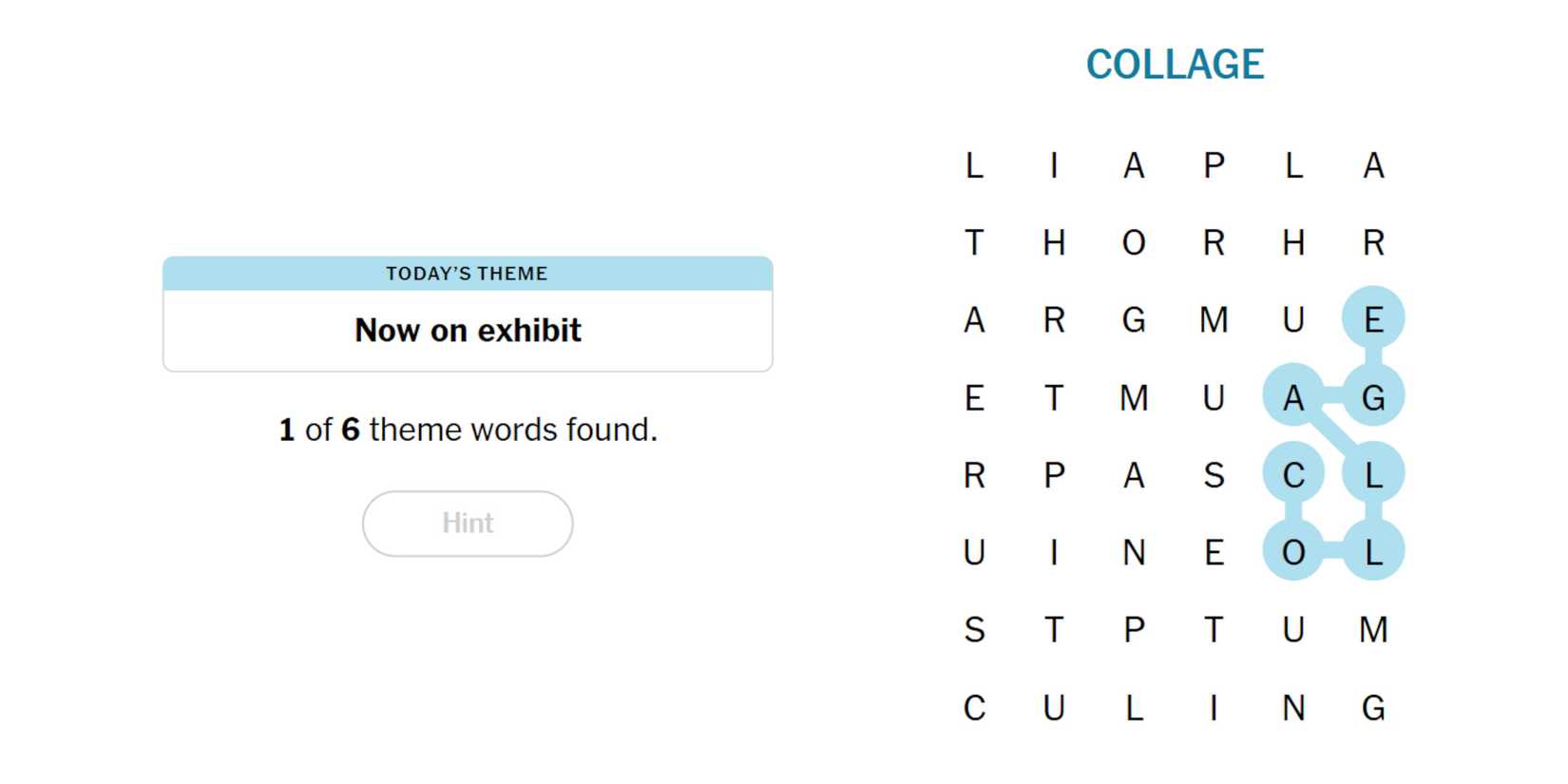
Task: Select the letter C in the bottom row
Action: click(x=974, y=708)
